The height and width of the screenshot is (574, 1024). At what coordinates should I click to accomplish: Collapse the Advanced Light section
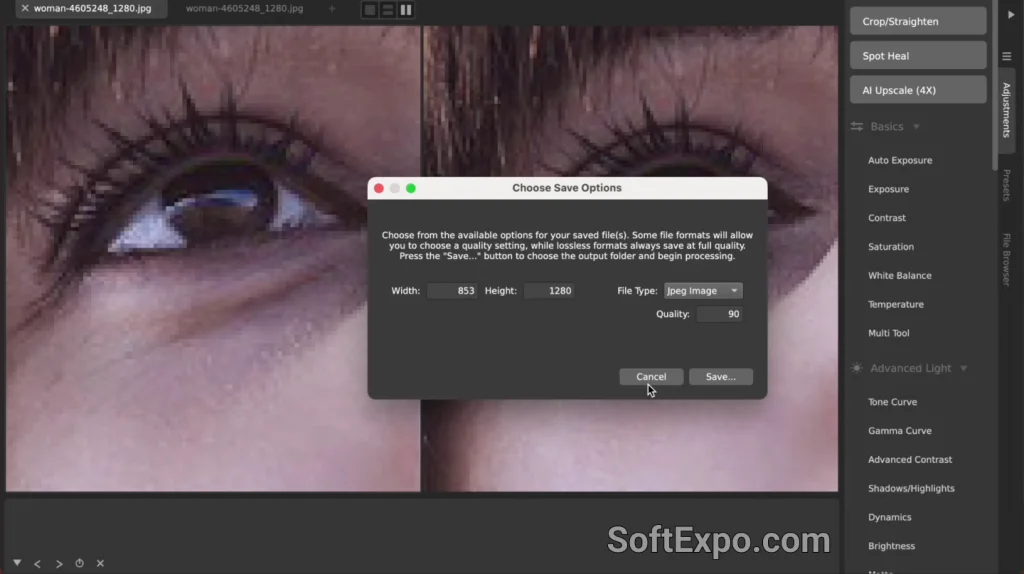tap(963, 368)
